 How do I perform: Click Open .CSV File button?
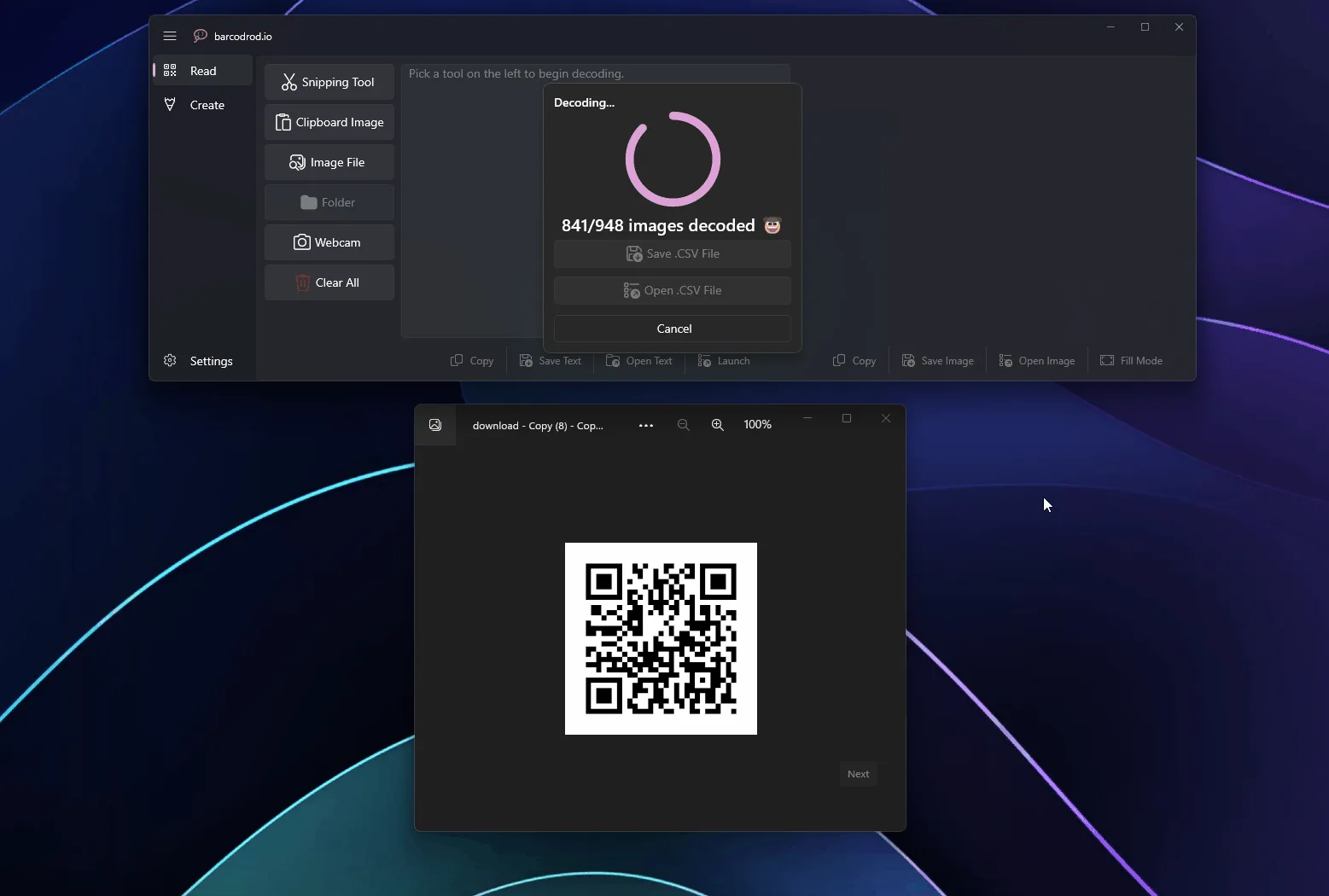(673, 290)
